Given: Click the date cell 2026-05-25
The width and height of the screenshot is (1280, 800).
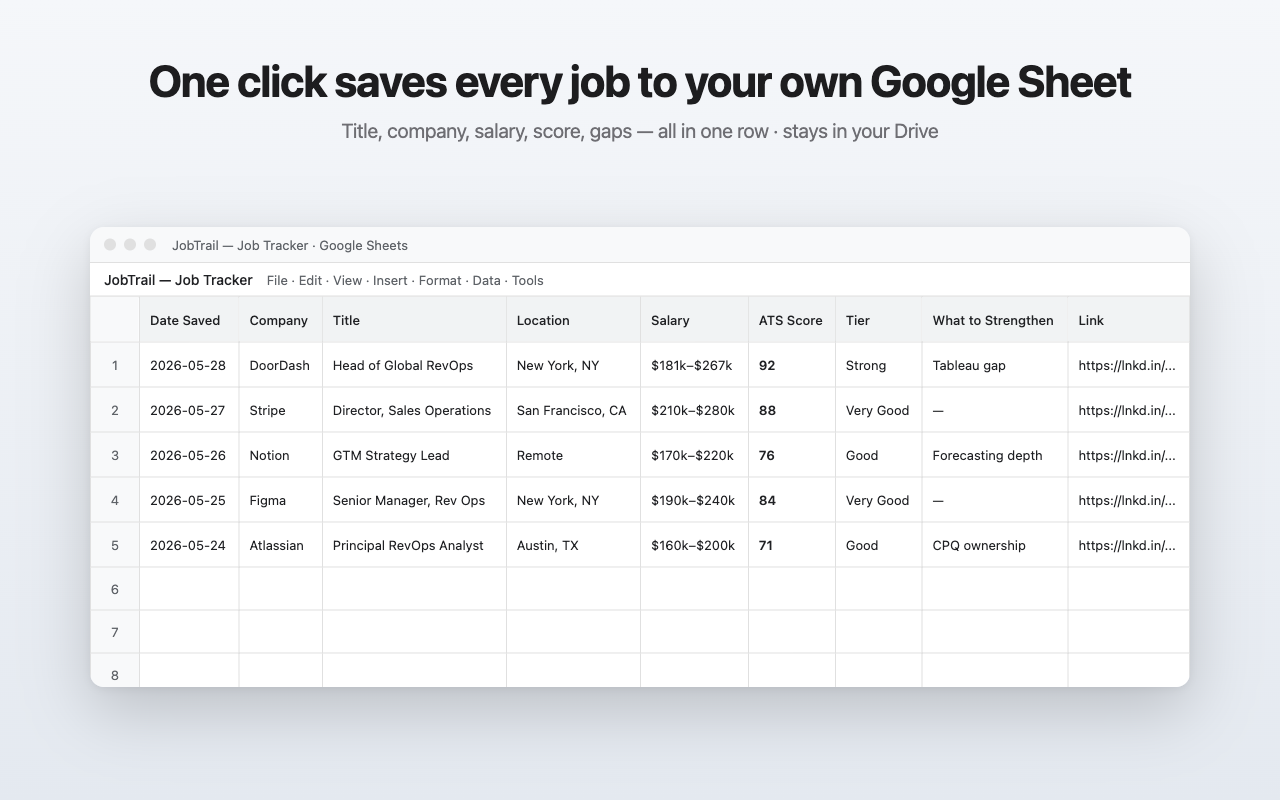Looking at the screenshot, I should [189, 500].
